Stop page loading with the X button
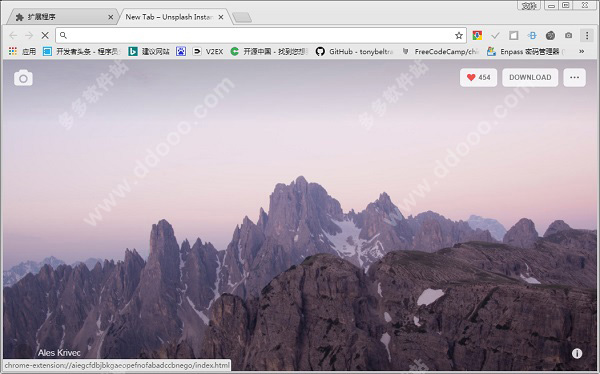The image size is (600, 374). [45, 35]
